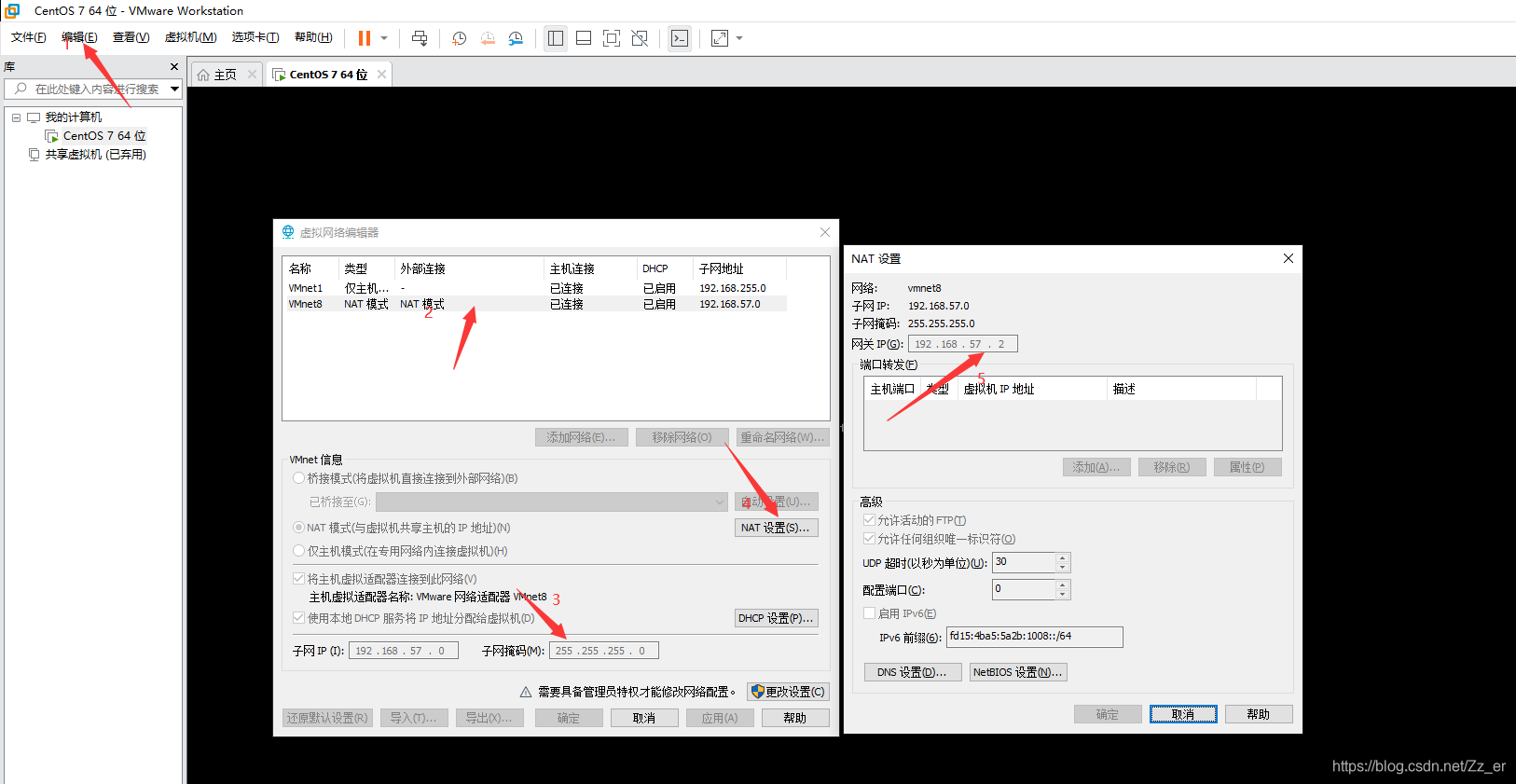This screenshot has width=1516, height=784.
Task: Click the Unity mode toolbar icon
Action: pos(640,38)
